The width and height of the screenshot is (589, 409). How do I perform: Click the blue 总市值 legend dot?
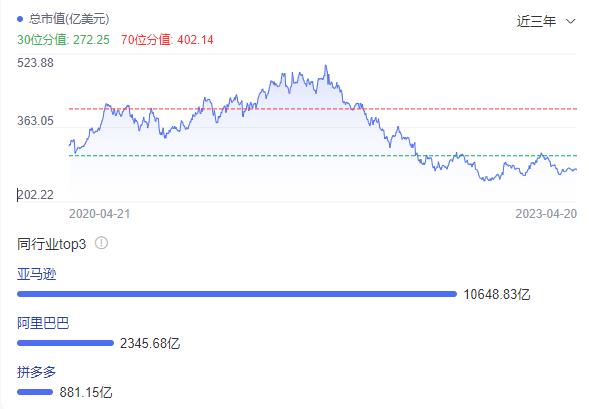click(x=20, y=19)
